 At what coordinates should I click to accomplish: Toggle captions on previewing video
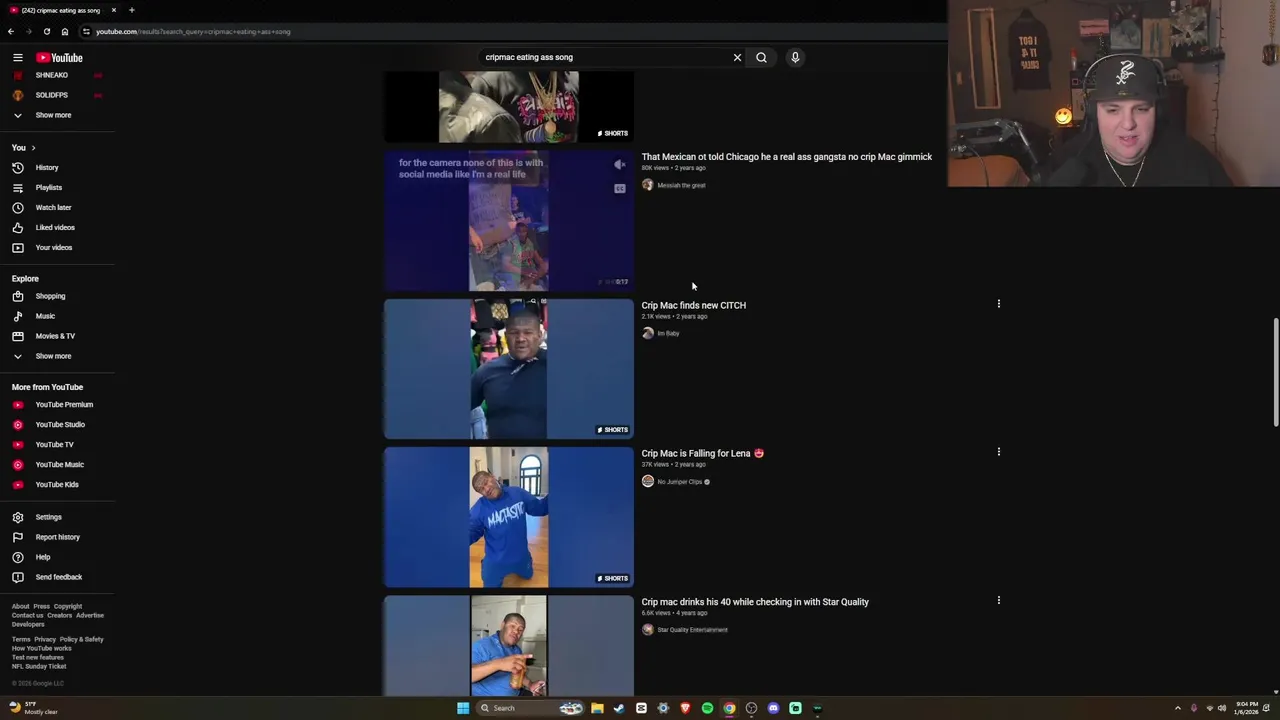click(x=620, y=188)
